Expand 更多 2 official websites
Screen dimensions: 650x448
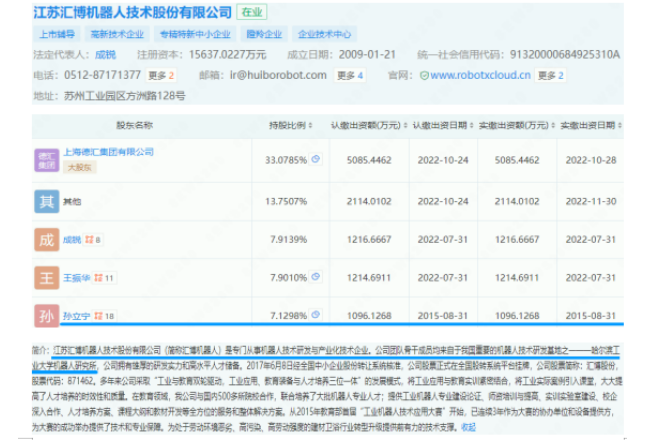(551, 75)
